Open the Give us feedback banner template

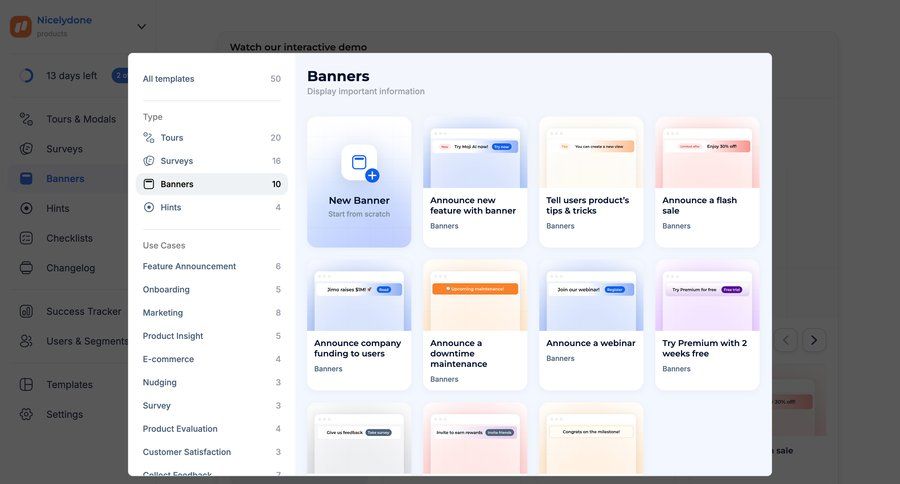pyautogui.click(x=359, y=439)
